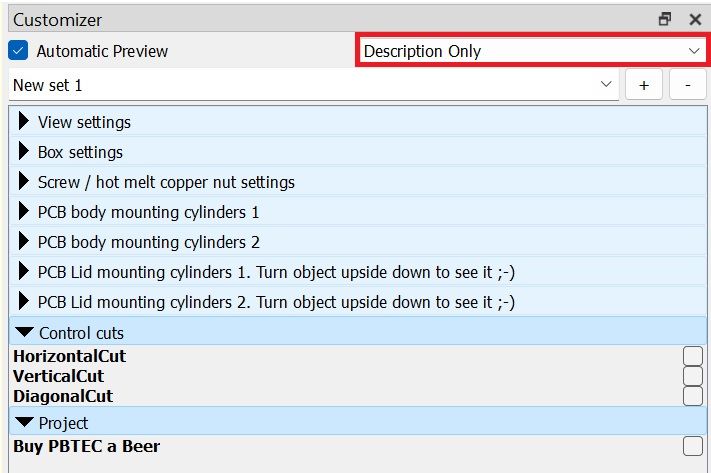Enable the DiagonalCut checkbox
This screenshot has height=473, width=711.
692,396
